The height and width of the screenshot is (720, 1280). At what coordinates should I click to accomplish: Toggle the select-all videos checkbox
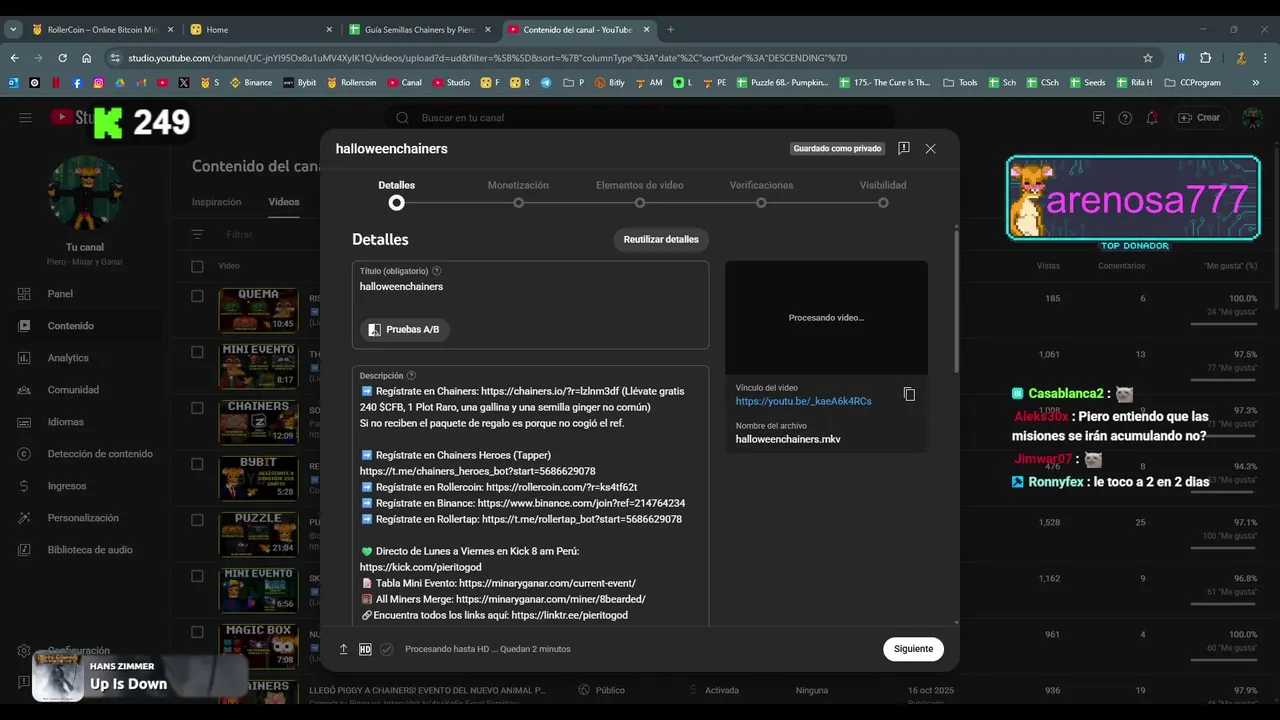(197, 266)
